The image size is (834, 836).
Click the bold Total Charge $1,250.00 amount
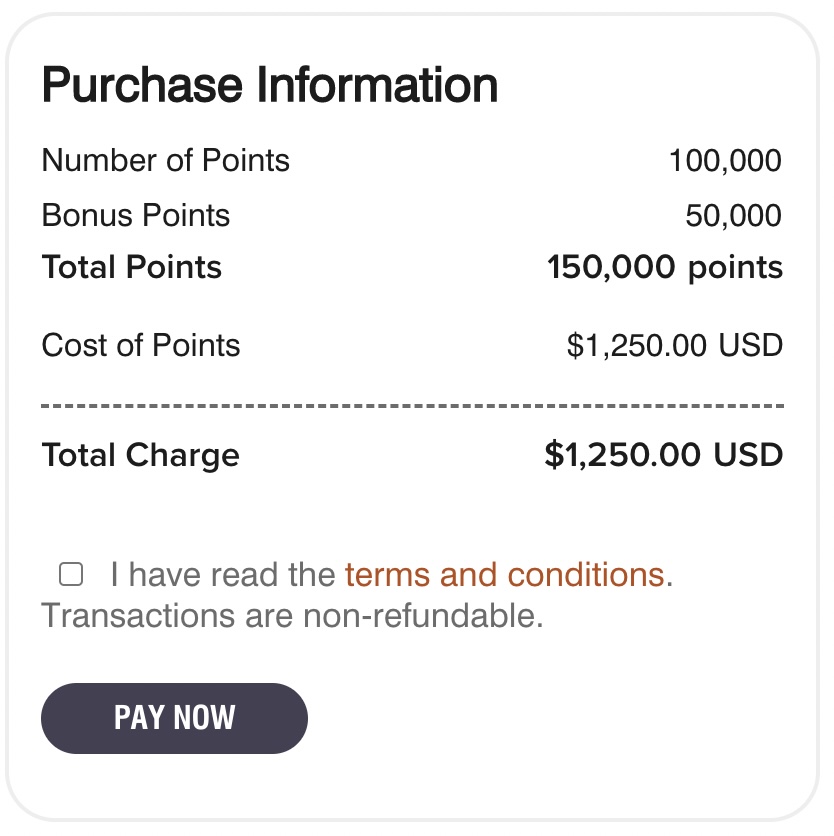point(622,455)
